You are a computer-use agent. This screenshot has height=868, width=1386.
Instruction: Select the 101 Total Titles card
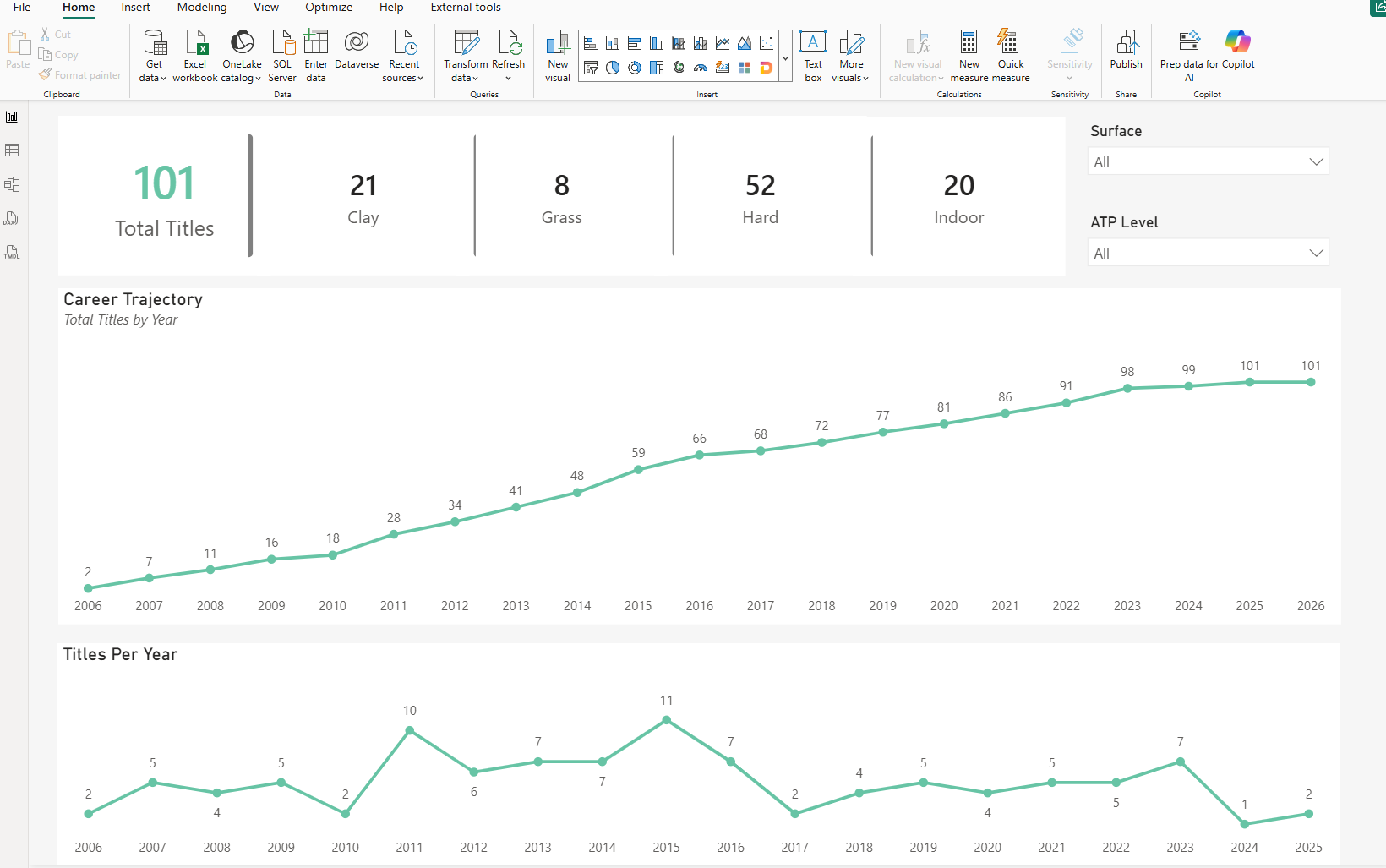pyautogui.click(x=164, y=200)
